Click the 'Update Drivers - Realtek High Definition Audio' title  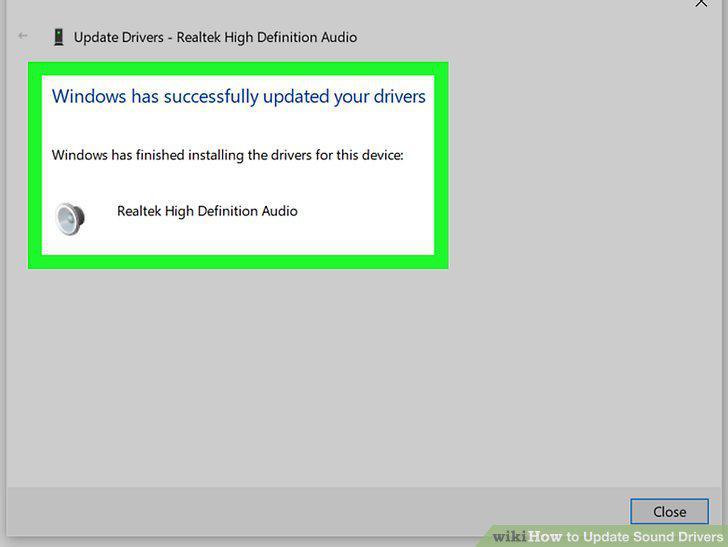[x=215, y=37]
